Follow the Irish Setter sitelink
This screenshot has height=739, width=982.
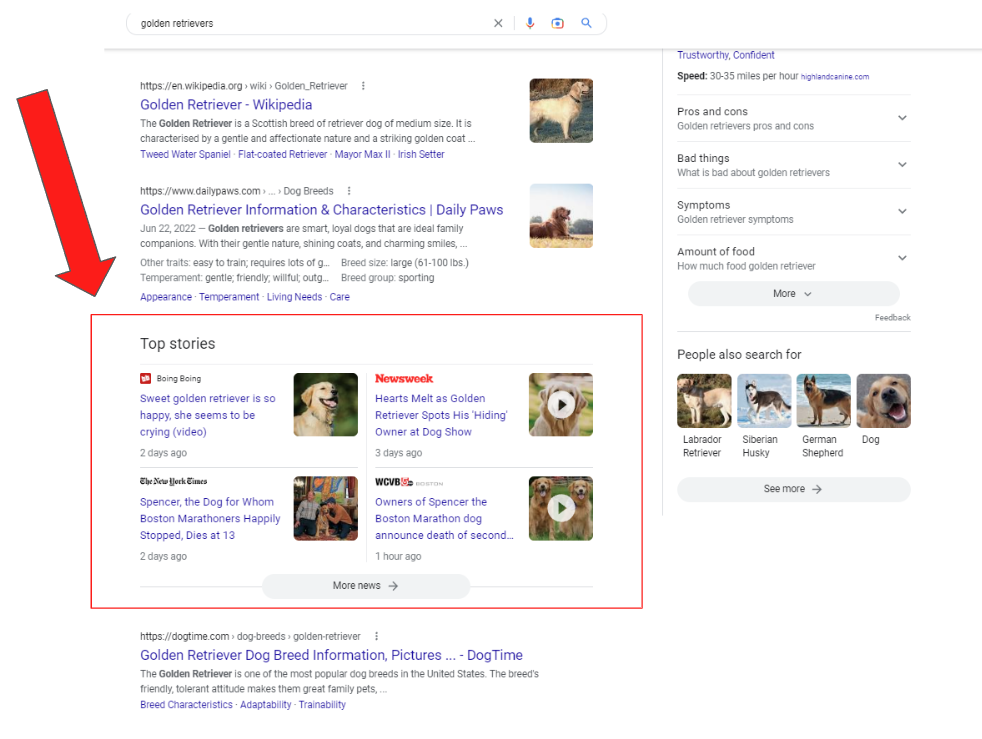pos(421,154)
